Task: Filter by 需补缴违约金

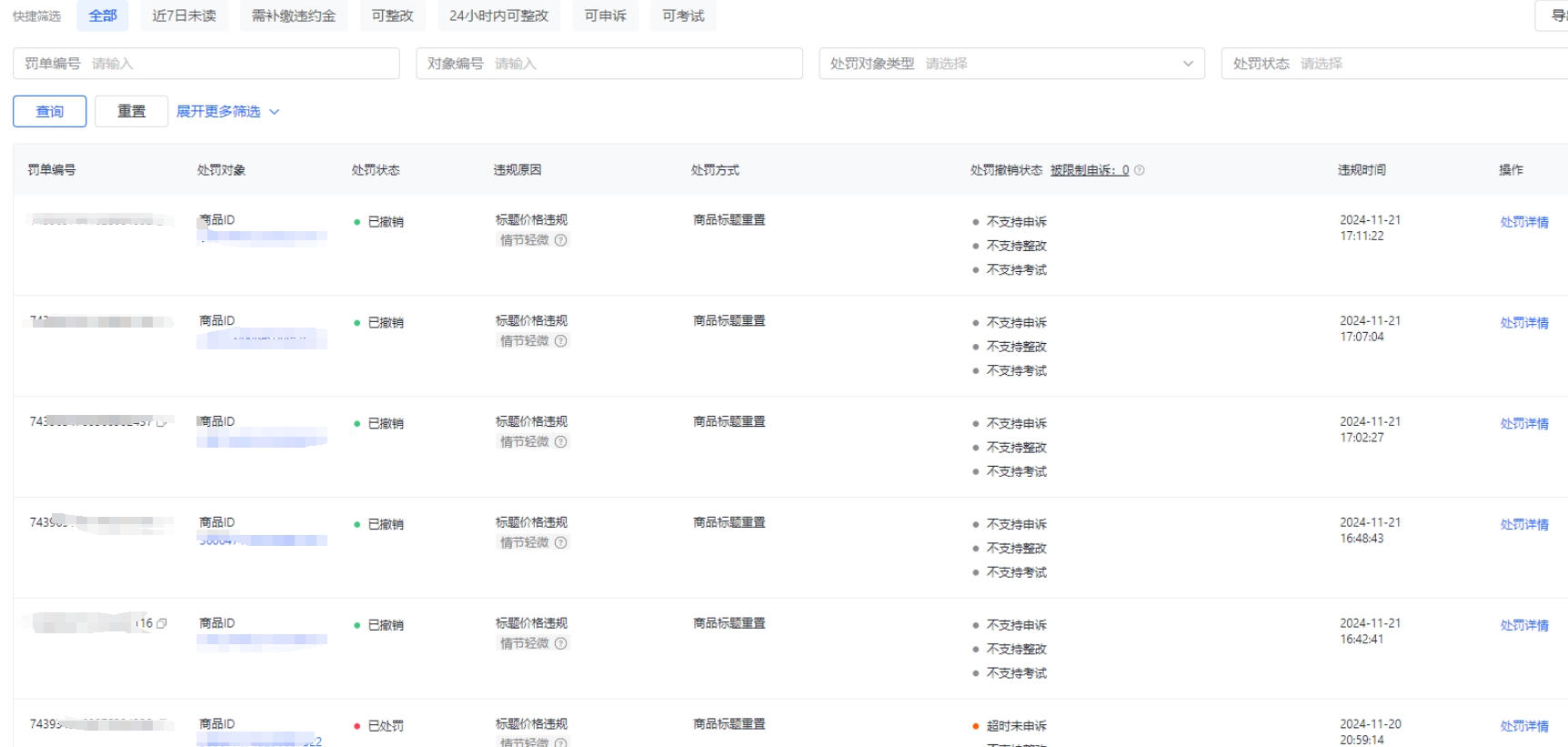Action: [x=294, y=15]
